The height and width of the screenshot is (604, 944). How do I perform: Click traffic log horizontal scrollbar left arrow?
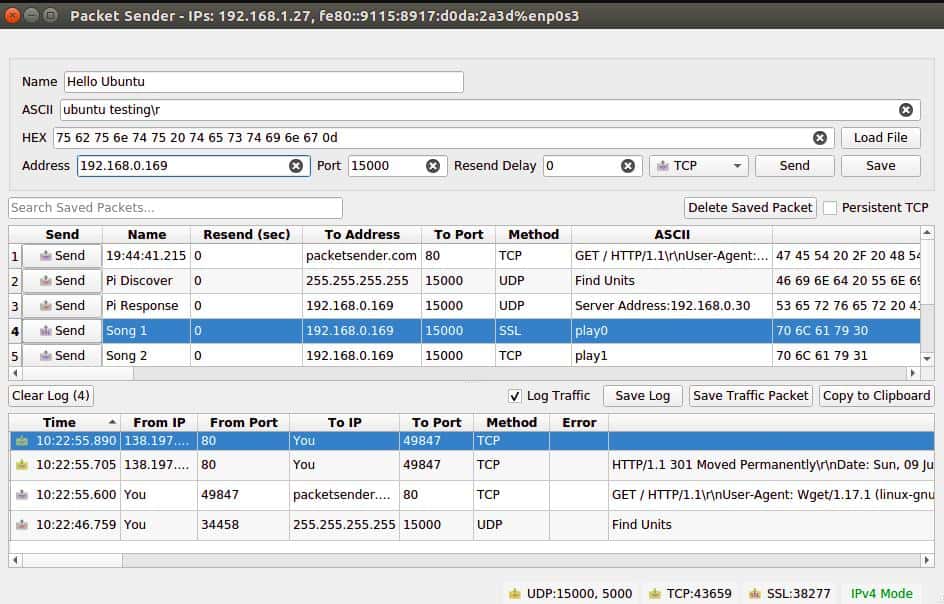pyautogui.click(x=16, y=561)
